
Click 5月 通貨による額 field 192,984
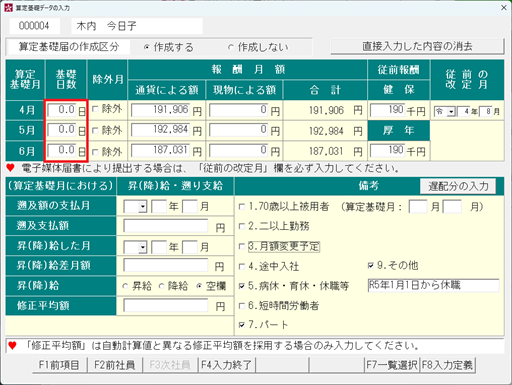coord(160,130)
